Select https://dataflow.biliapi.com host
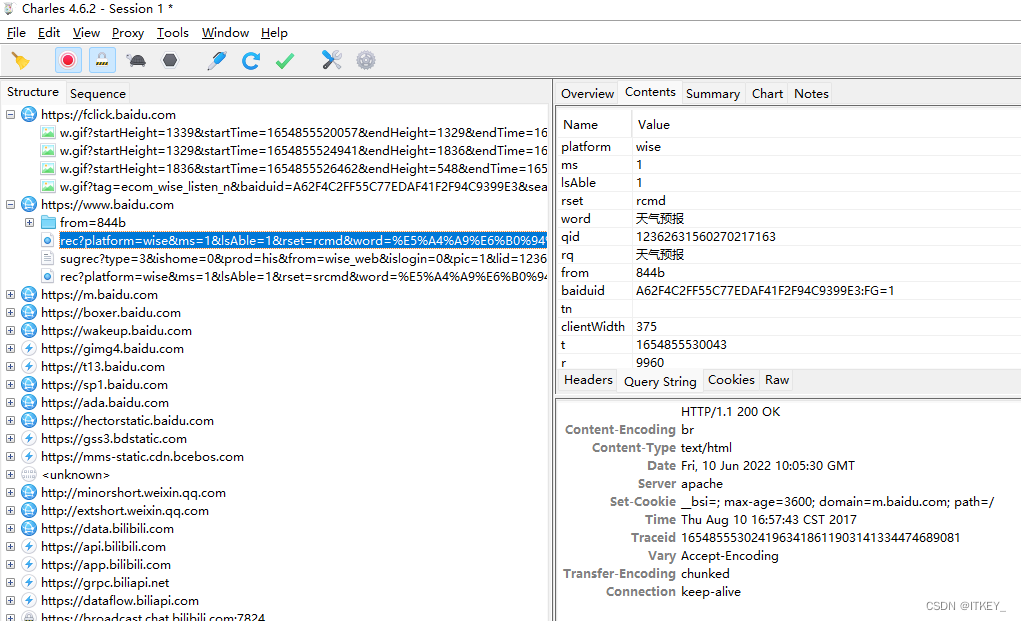 click(120, 601)
